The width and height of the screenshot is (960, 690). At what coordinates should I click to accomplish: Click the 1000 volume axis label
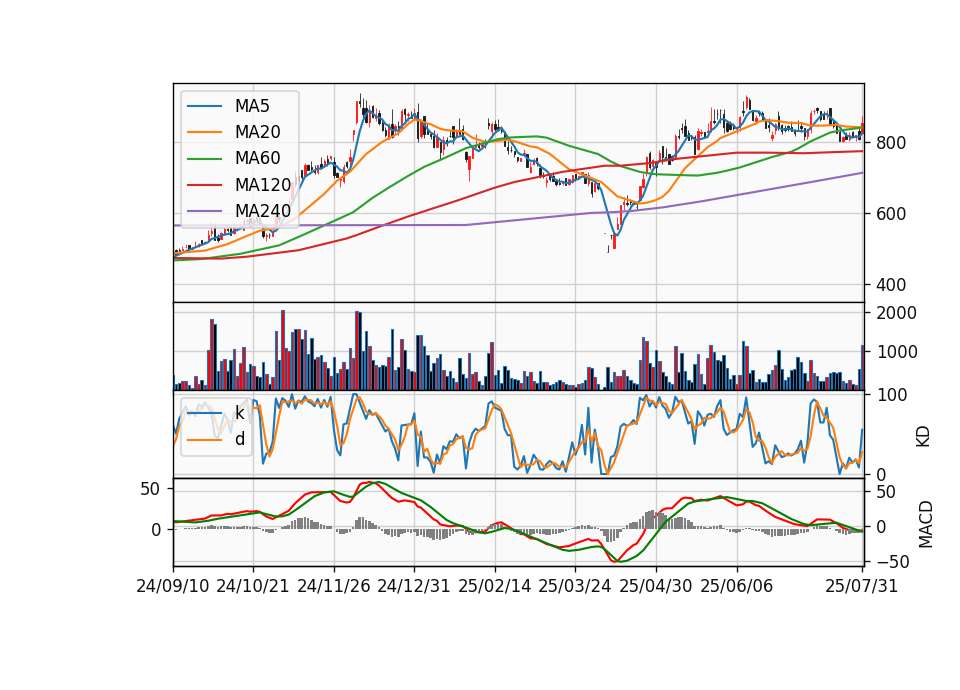[x=896, y=353]
